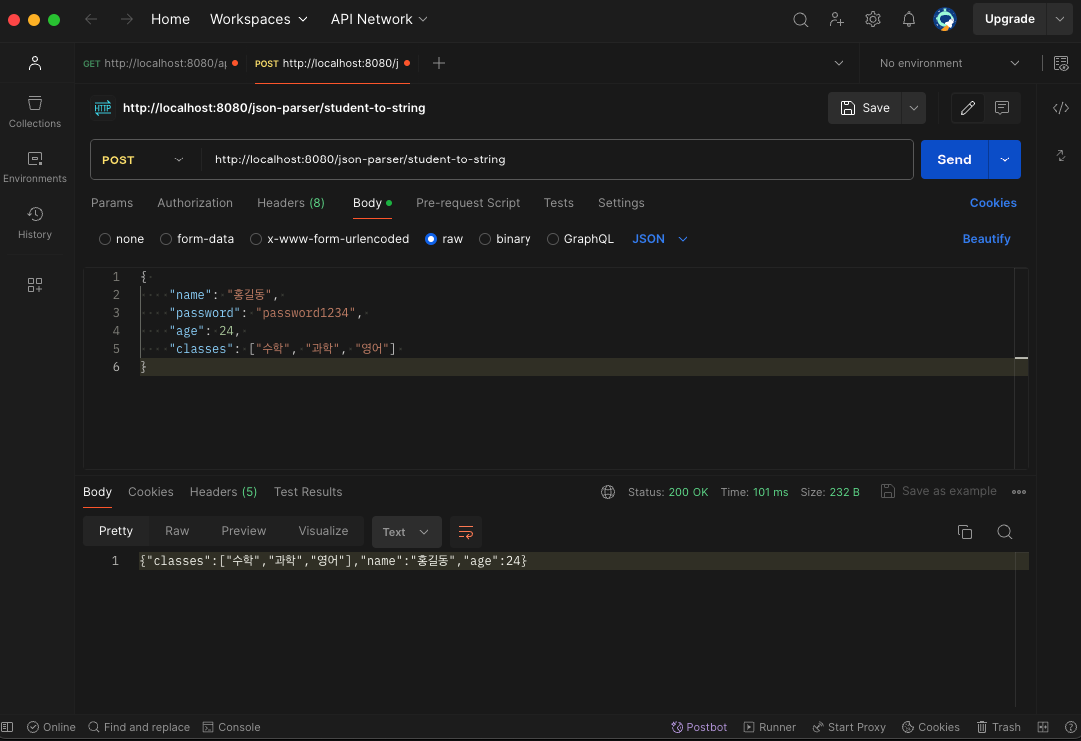Viewport: 1081px width, 741px height.
Task: Open the Save options dropdown arrow
Action: [x=913, y=108]
